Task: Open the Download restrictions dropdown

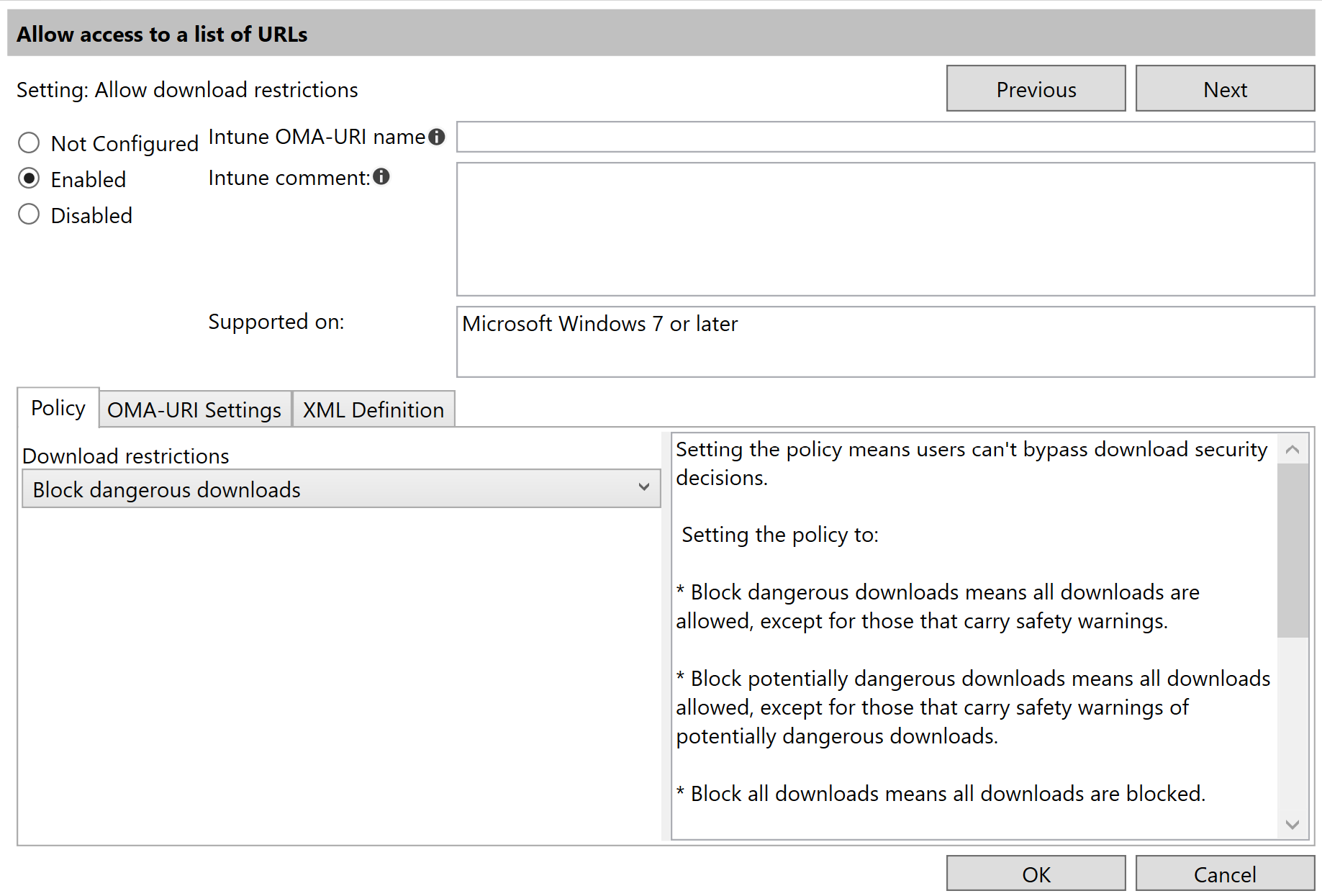Action: 340,489
